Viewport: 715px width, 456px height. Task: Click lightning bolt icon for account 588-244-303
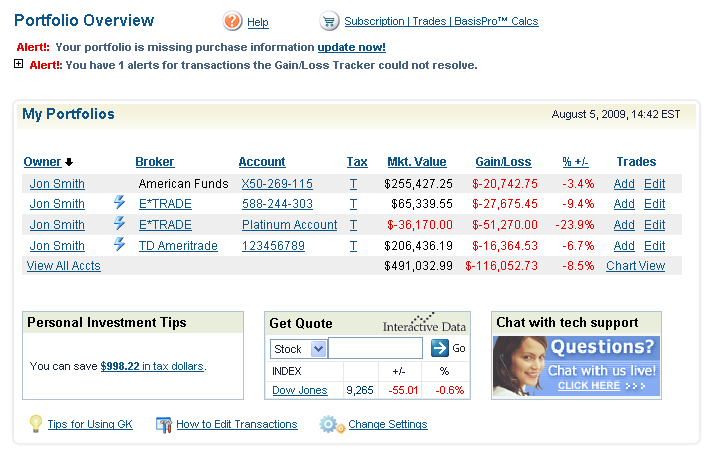(x=119, y=202)
